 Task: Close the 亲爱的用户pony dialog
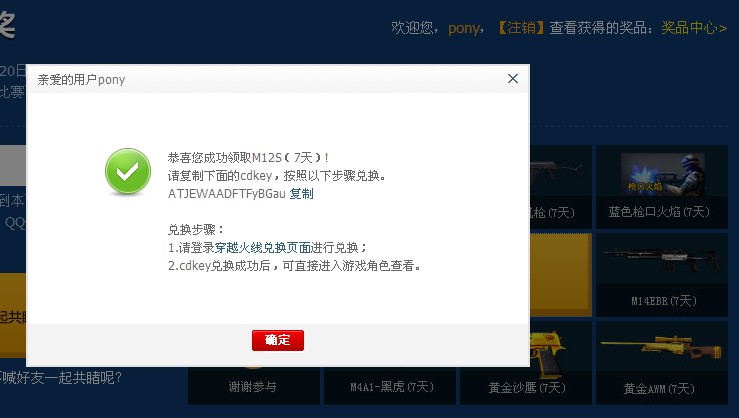tap(513, 79)
